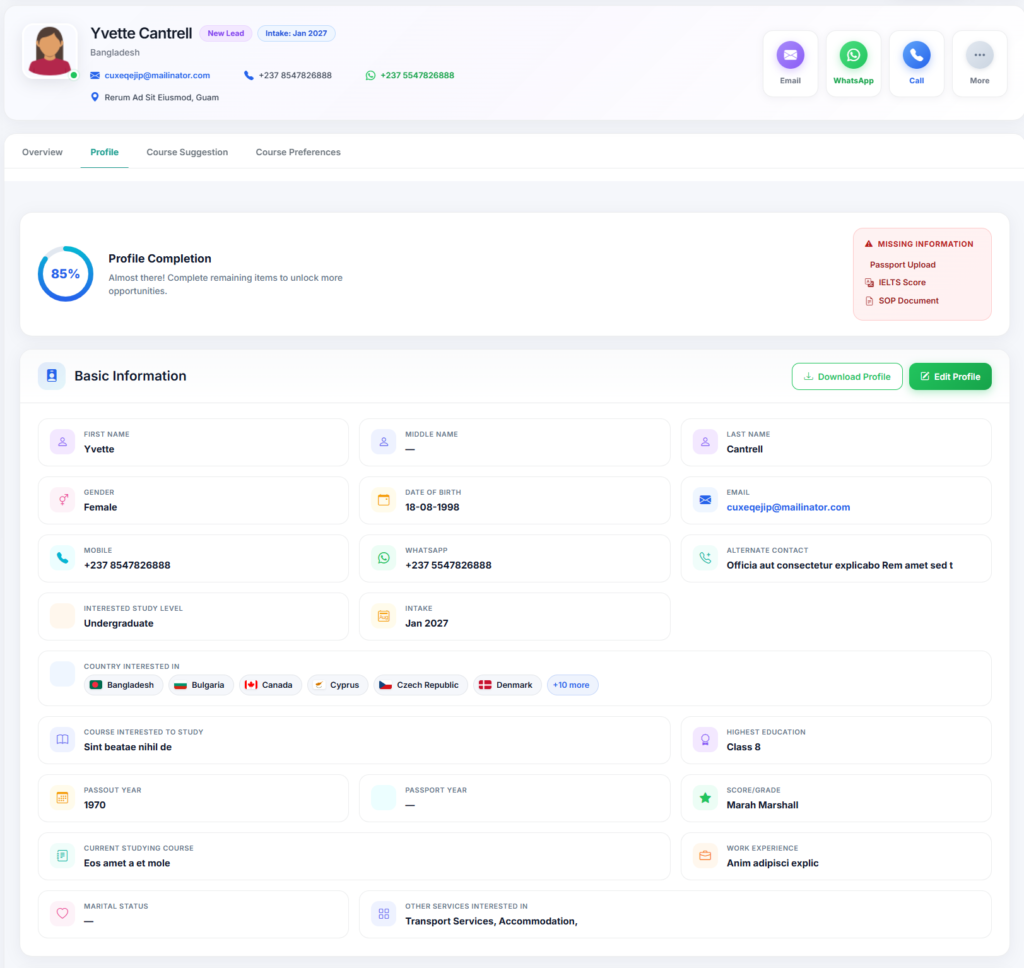The width and height of the screenshot is (1024, 968).
Task: Click the Edit Profile button
Action: pos(950,376)
